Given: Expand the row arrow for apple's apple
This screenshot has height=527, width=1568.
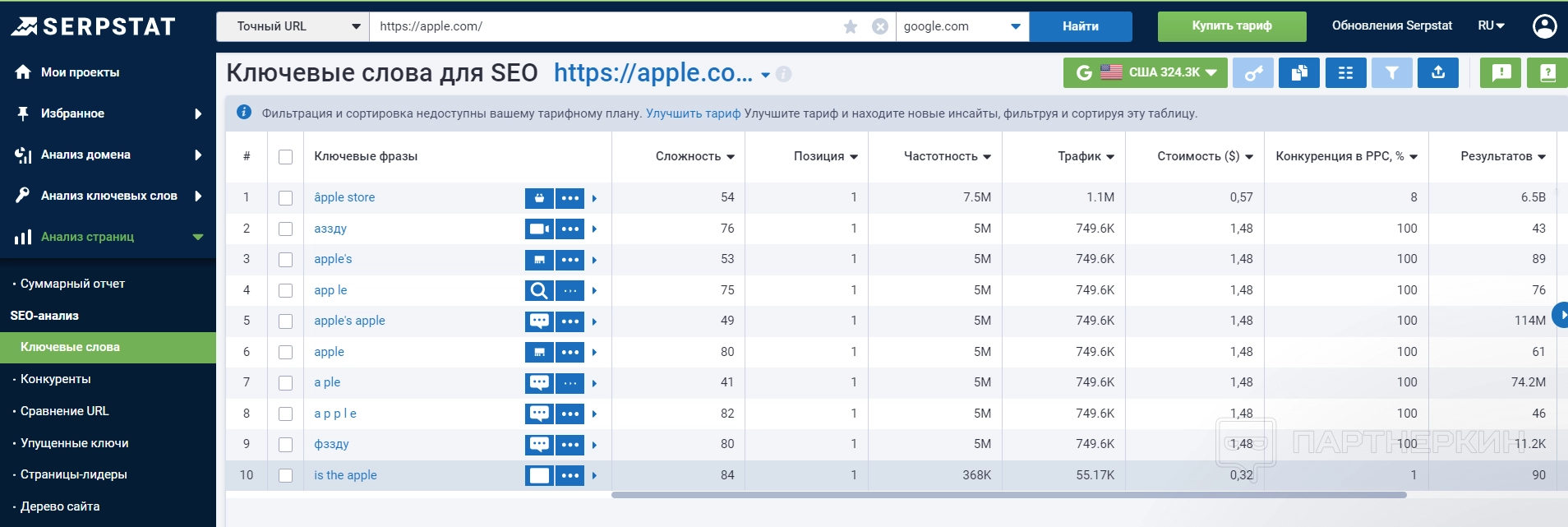Looking at the screenshot, I should [x=594, y=321].
